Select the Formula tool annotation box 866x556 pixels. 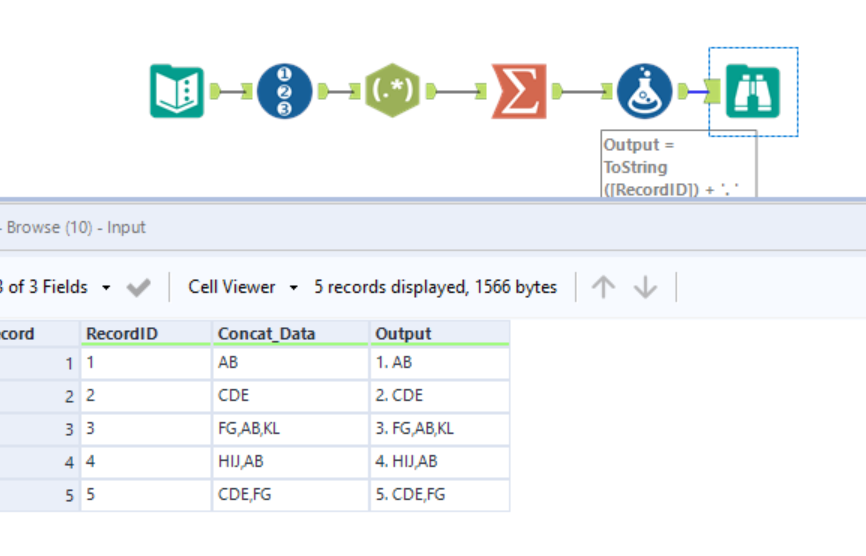pos(677,165)
